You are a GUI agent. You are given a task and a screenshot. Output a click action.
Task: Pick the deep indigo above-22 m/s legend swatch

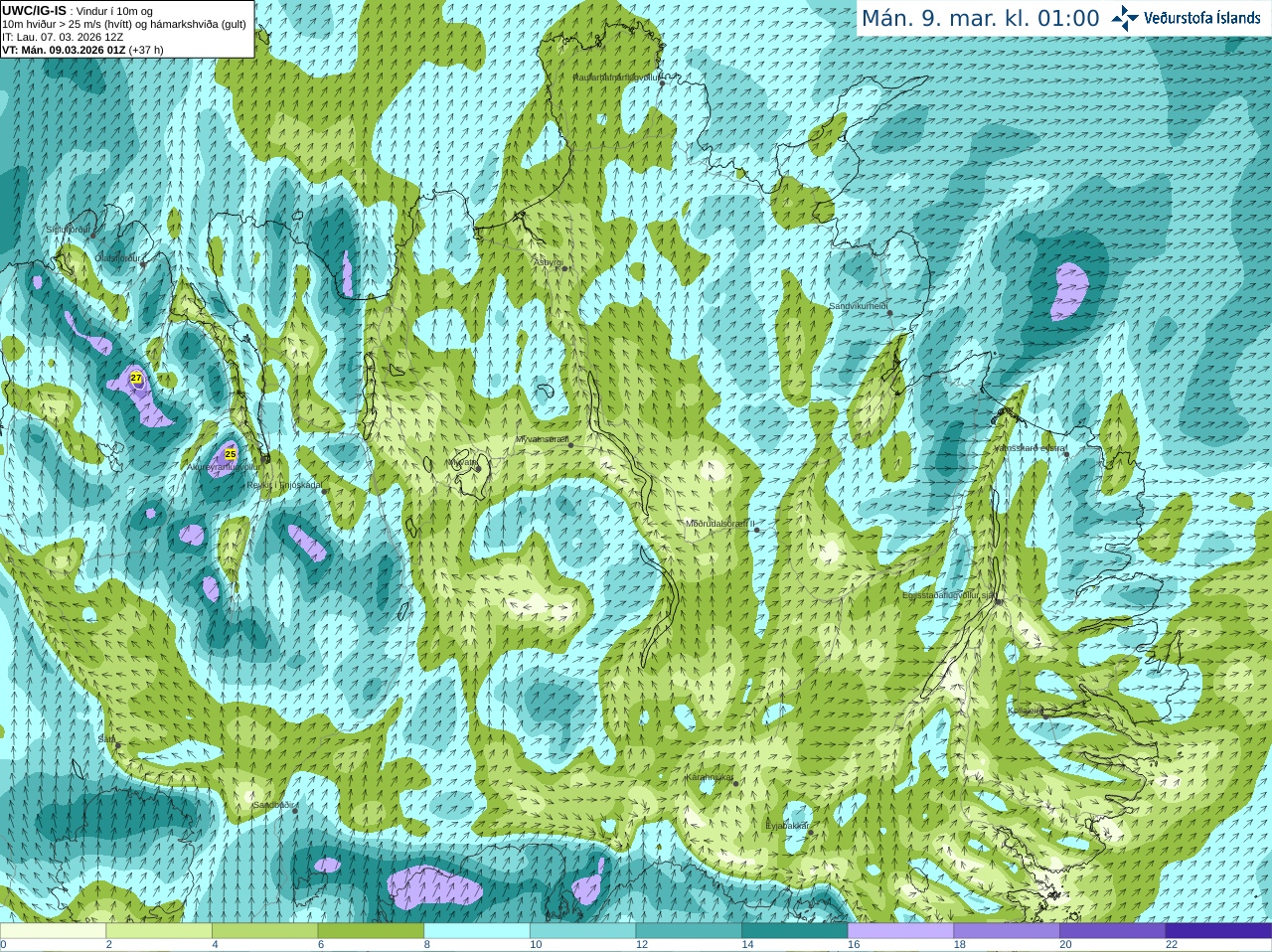(1218, 931)
